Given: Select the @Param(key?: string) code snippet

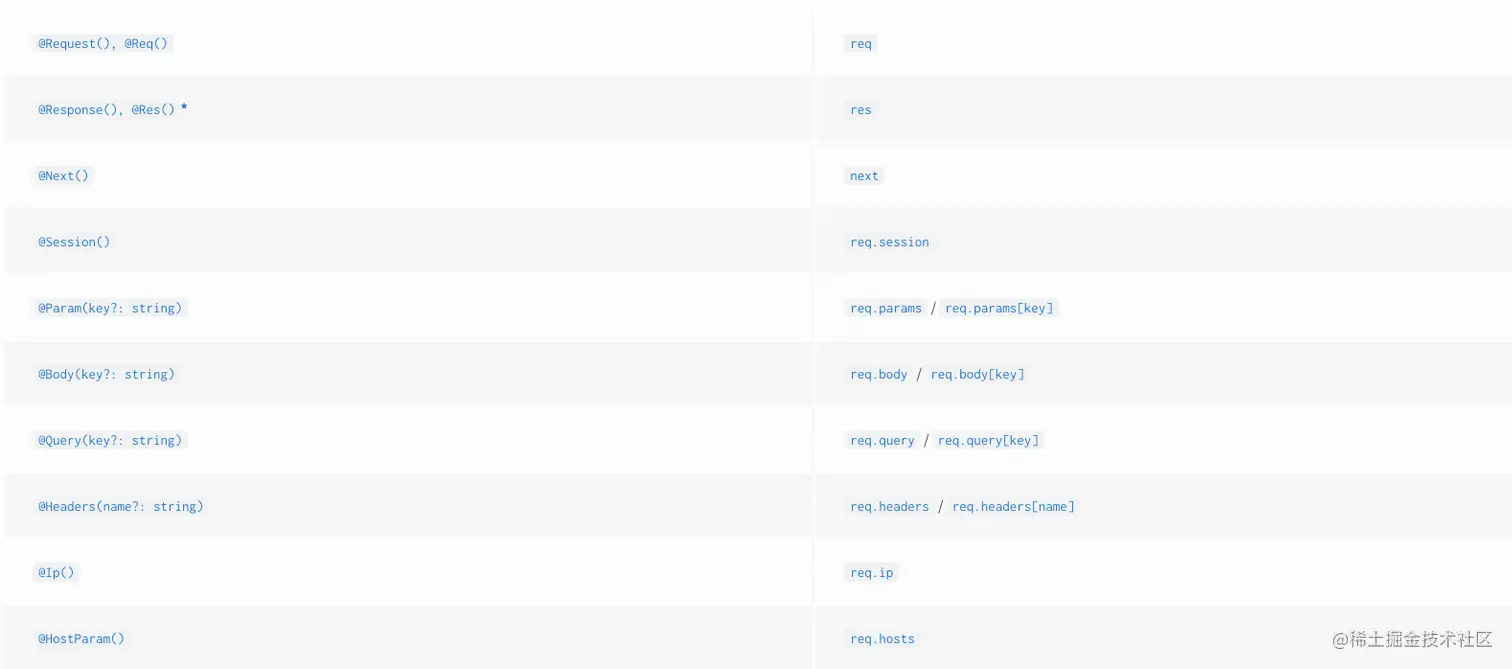Looking at the screenshot, I should click(x=110, y=308).
